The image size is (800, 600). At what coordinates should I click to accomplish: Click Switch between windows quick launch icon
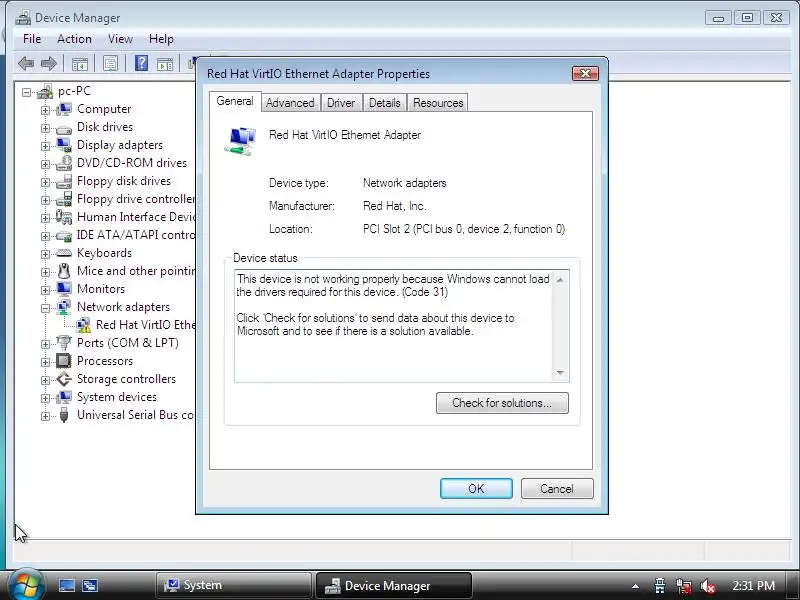point(90,585)
